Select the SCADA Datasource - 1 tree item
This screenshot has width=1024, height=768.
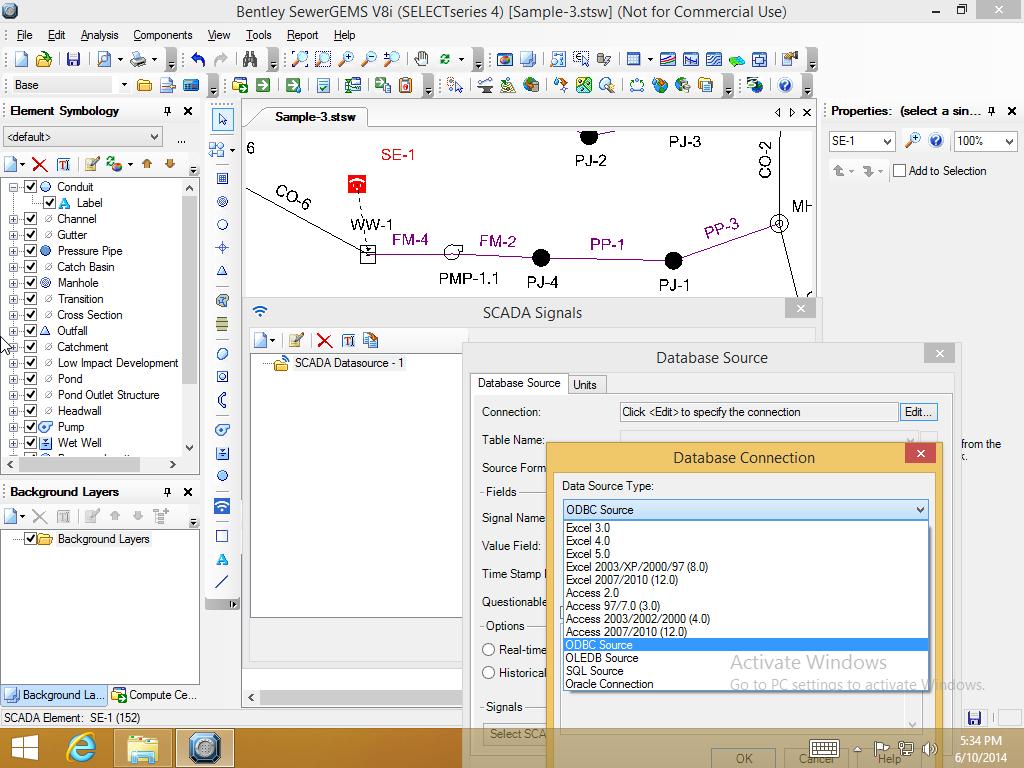click(x=349, y=363)
